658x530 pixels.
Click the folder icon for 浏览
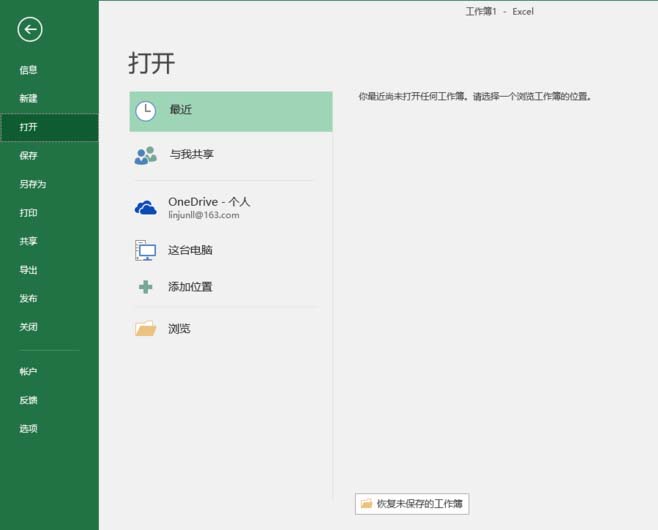tap(146, 329)
